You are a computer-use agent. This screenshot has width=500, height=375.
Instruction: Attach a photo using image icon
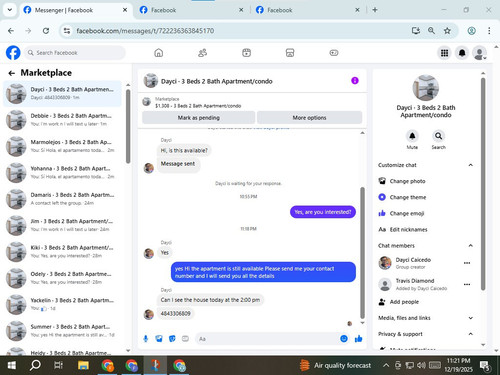159,339
